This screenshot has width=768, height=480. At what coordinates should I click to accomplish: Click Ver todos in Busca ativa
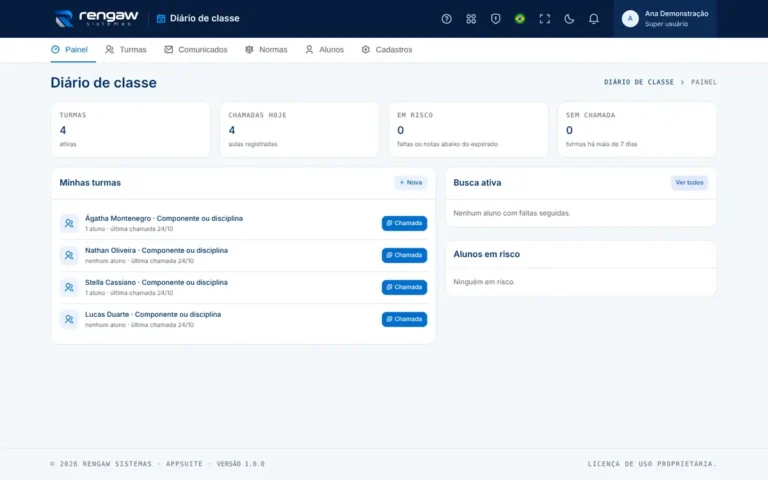689,183
